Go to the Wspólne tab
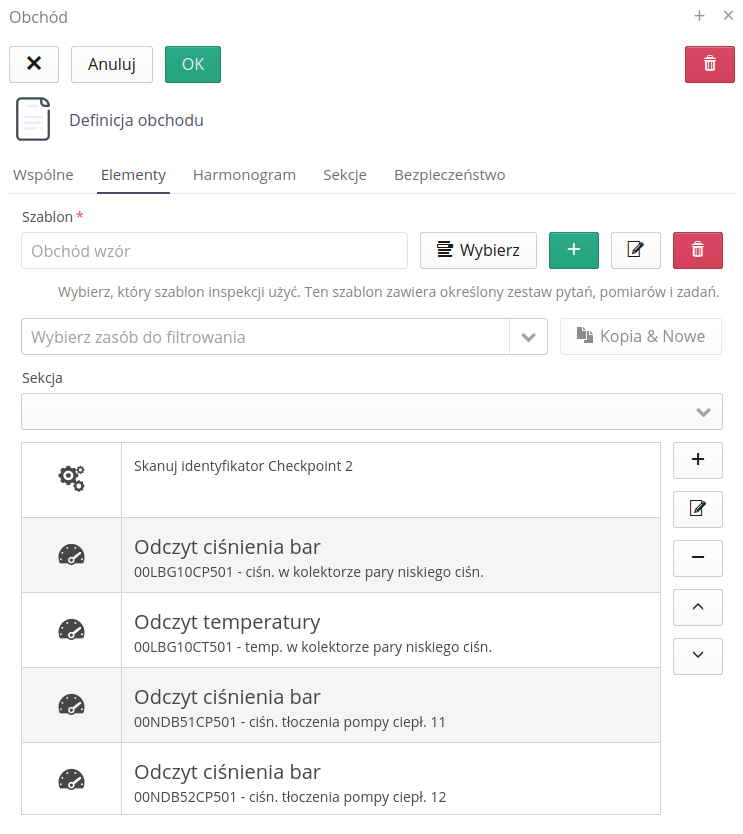Viewport: 743px width, 834px height. click(43, 175)
